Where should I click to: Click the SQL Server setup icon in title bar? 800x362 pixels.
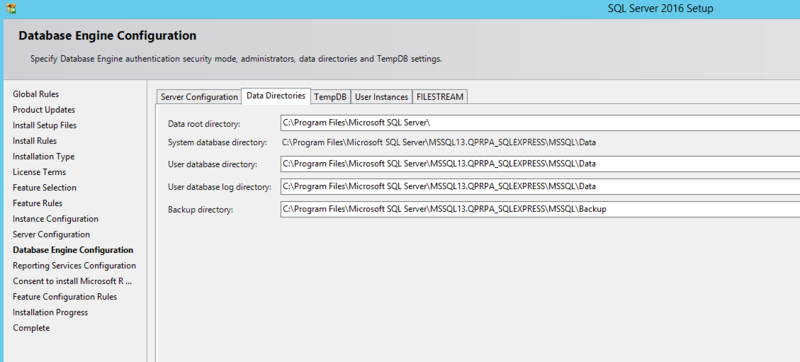[11, 8]
